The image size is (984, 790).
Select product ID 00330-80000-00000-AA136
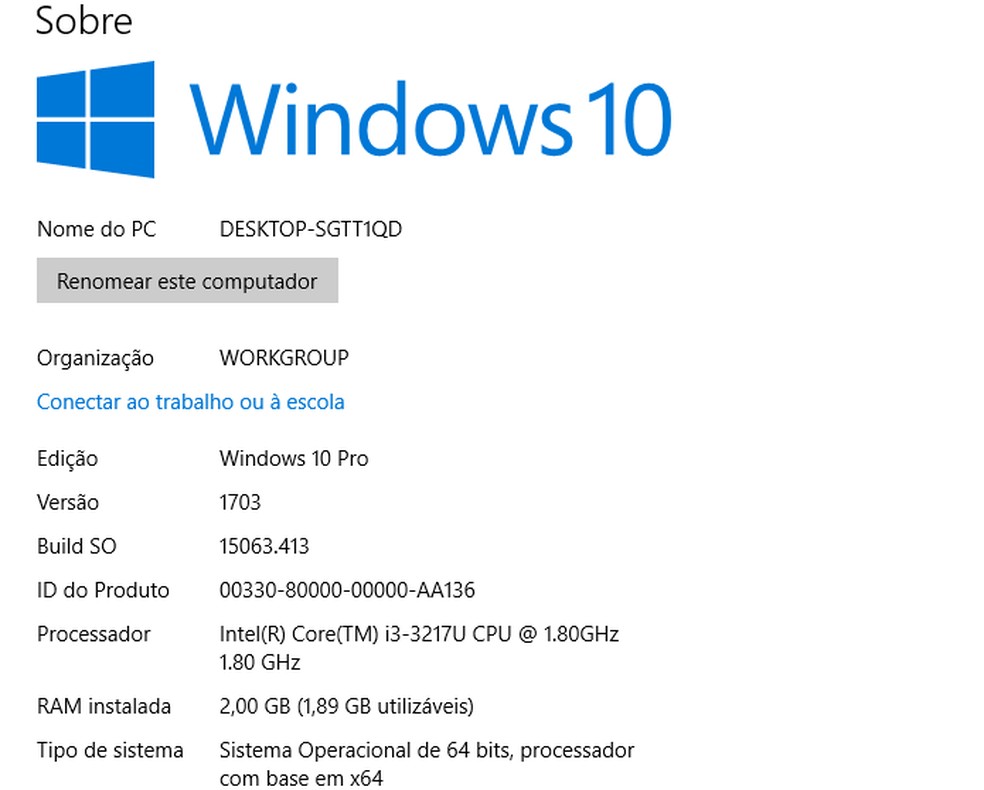click(x=347, y=590)
